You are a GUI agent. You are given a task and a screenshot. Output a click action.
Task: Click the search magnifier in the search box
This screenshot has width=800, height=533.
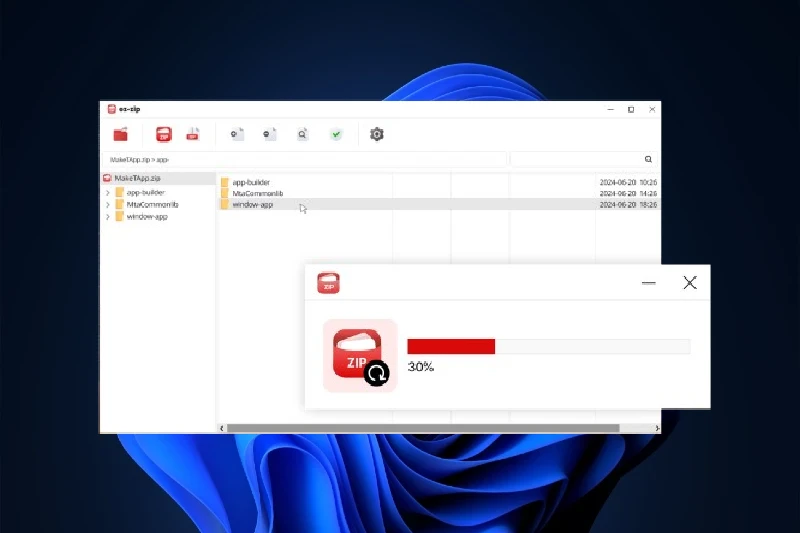coord(648,159)
